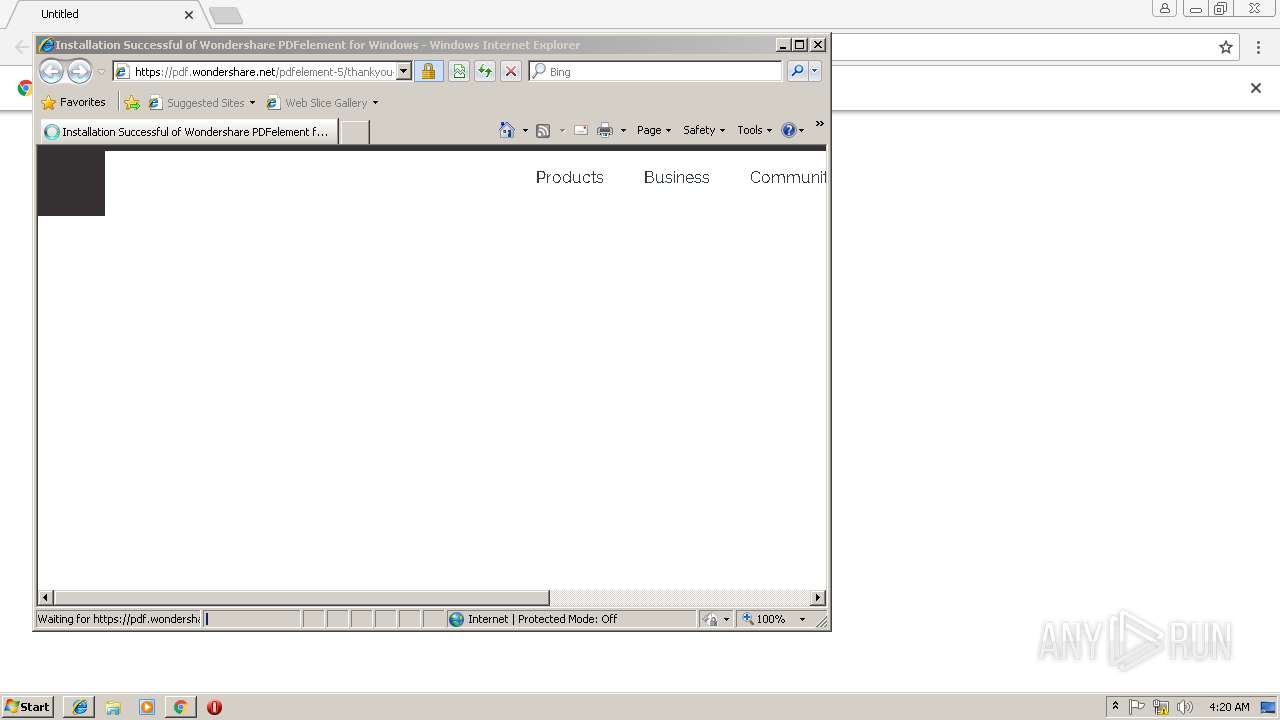Click the RSS feeds icon
Image resolution: width=1280 pixels, height=720 pixels.
(x=543, y=130)
